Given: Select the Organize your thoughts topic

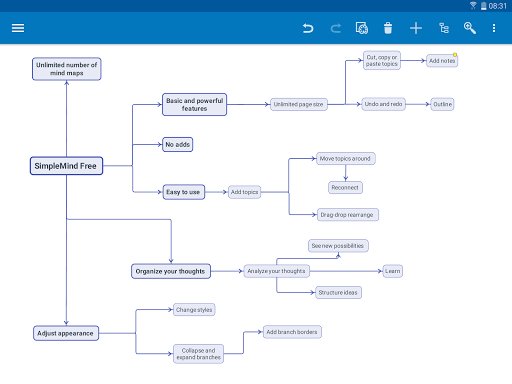Looking at the screenshot, I should (171, 271).
